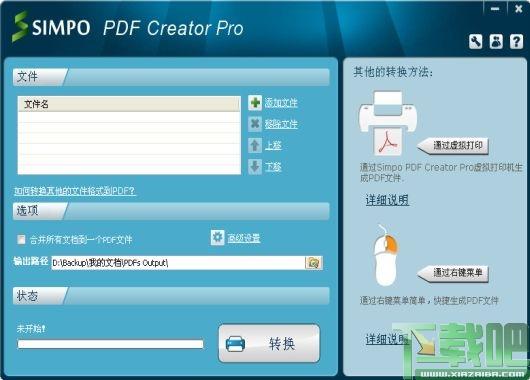The image size is (530, 380).
Task: Click the 添加文件 link
Action: (x=281, y=103)
